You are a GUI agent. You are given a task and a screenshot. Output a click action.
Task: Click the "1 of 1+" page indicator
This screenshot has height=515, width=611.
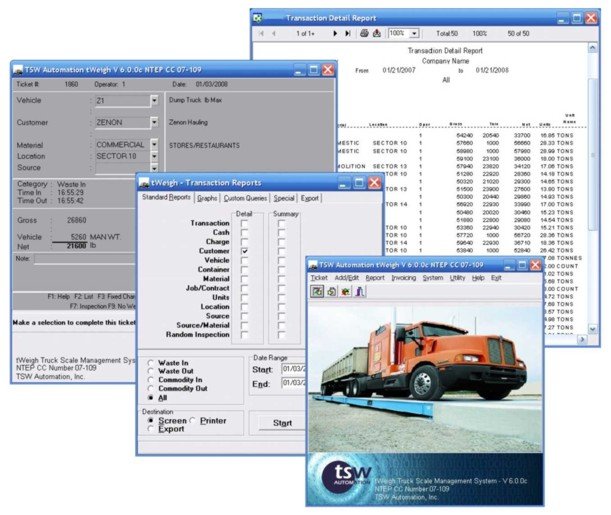[306, 34]
